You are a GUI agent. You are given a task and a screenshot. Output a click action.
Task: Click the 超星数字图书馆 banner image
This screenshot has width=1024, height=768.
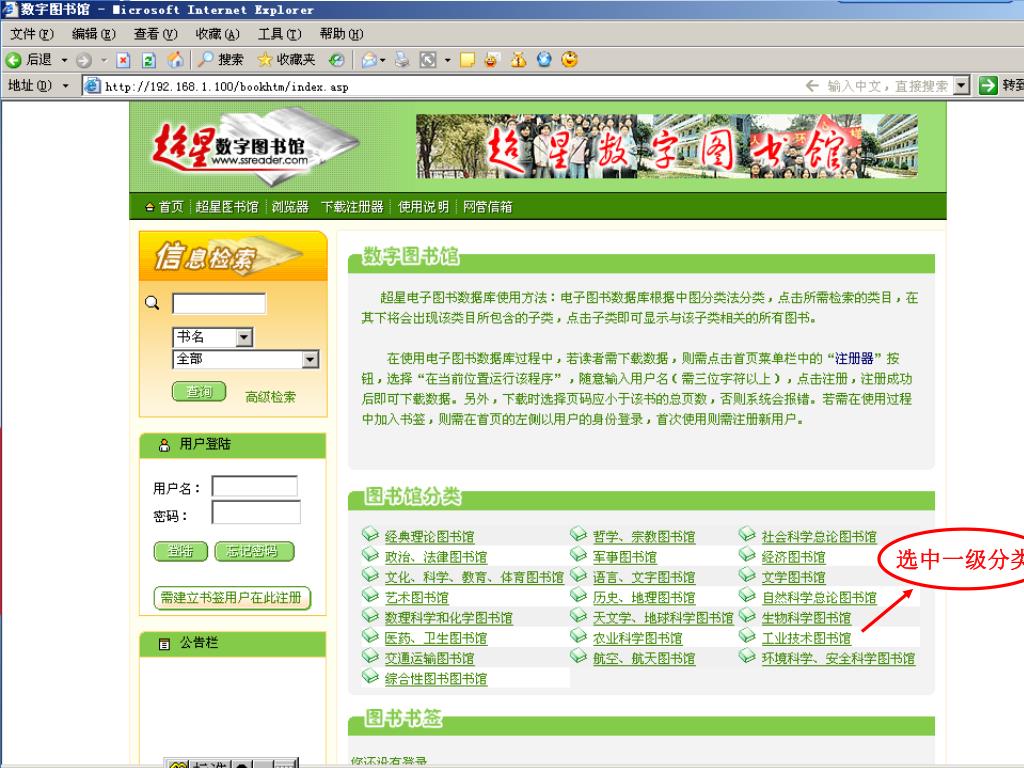(667, 146)
